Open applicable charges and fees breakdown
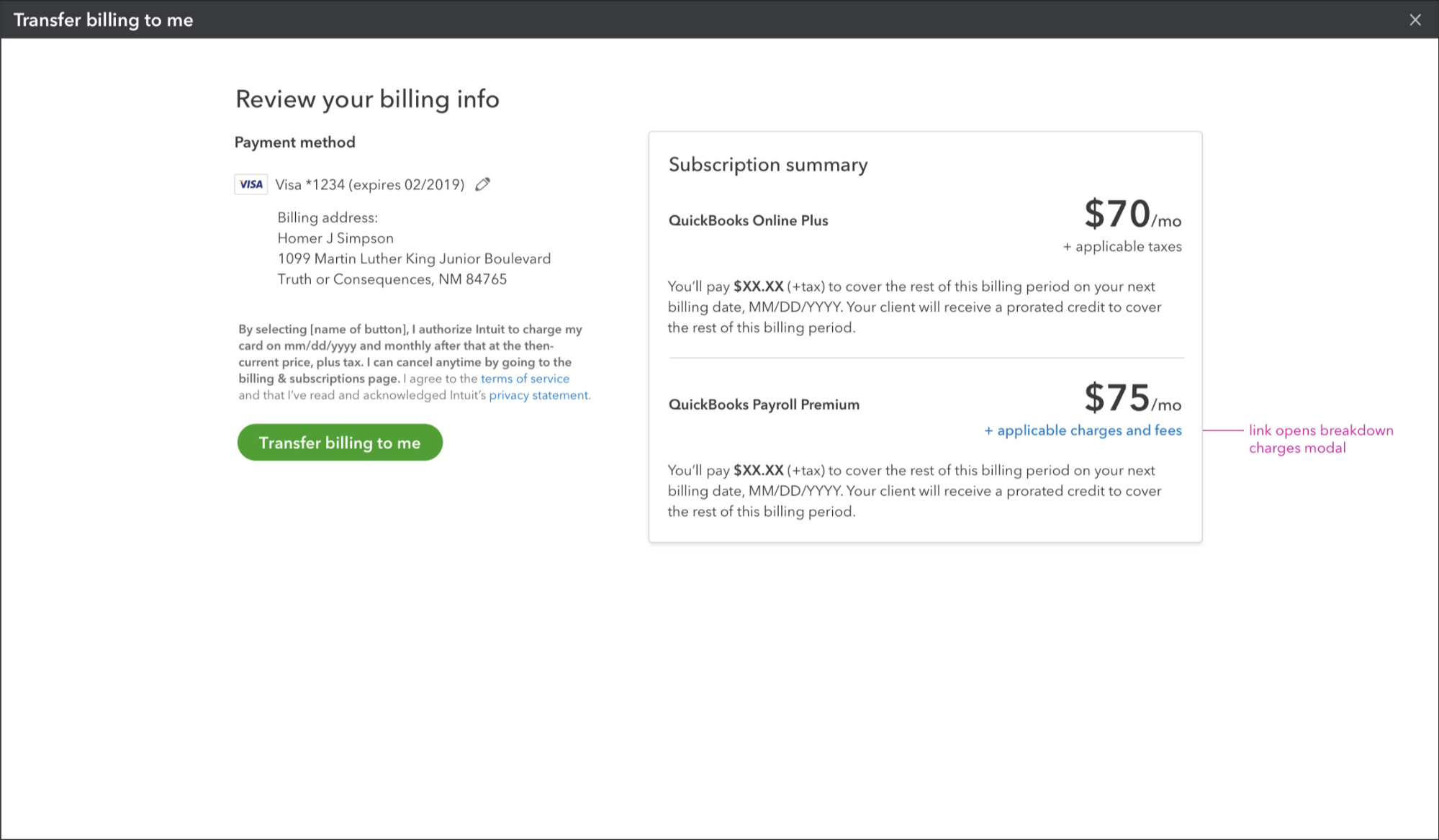Screen dimensions: 1439x840 click(x=1083, y=430)
